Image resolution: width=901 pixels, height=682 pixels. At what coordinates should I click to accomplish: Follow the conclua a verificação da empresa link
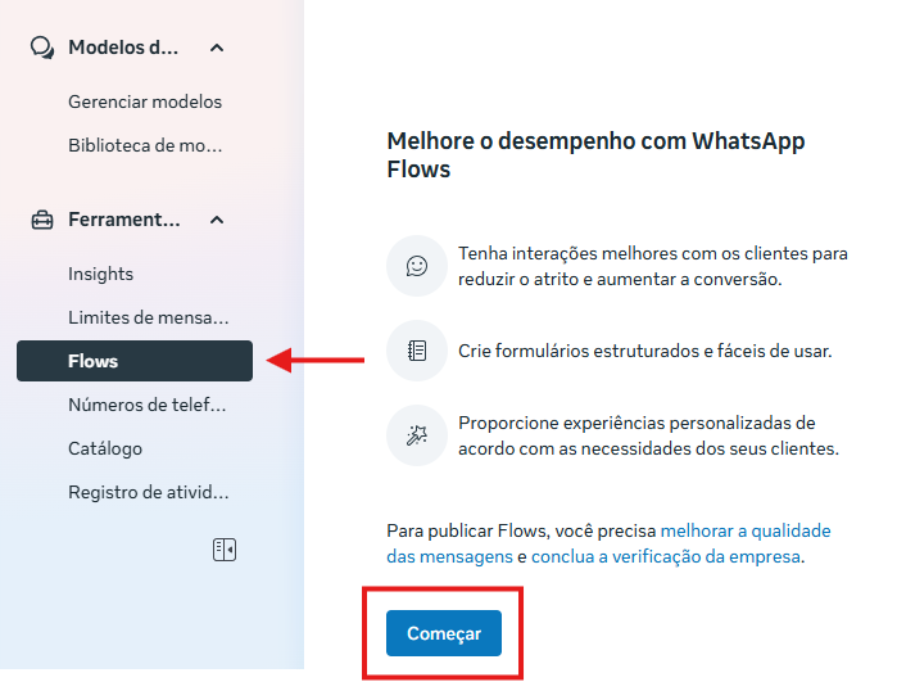pos(666,557)
